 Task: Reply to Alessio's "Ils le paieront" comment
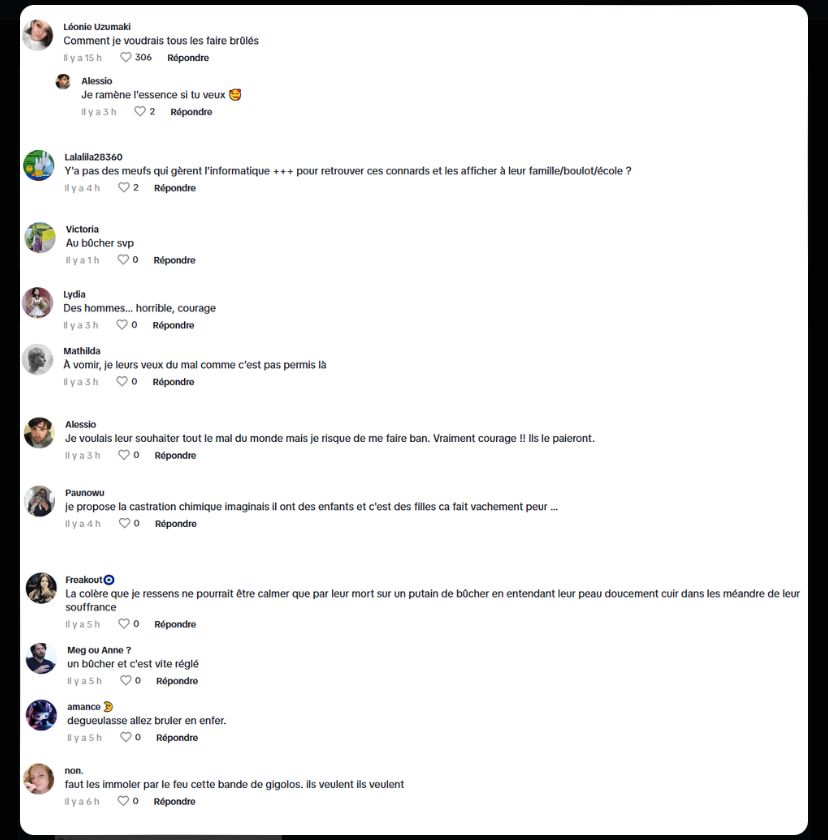(175, 455)
